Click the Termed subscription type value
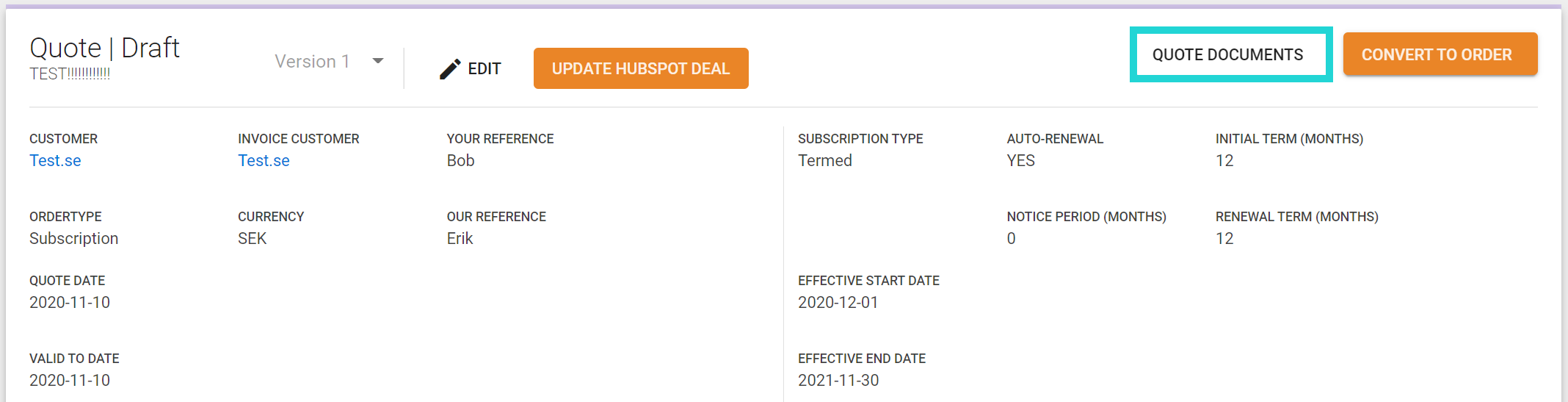This screenshot has height=402, width=1568. click(825, 160)
